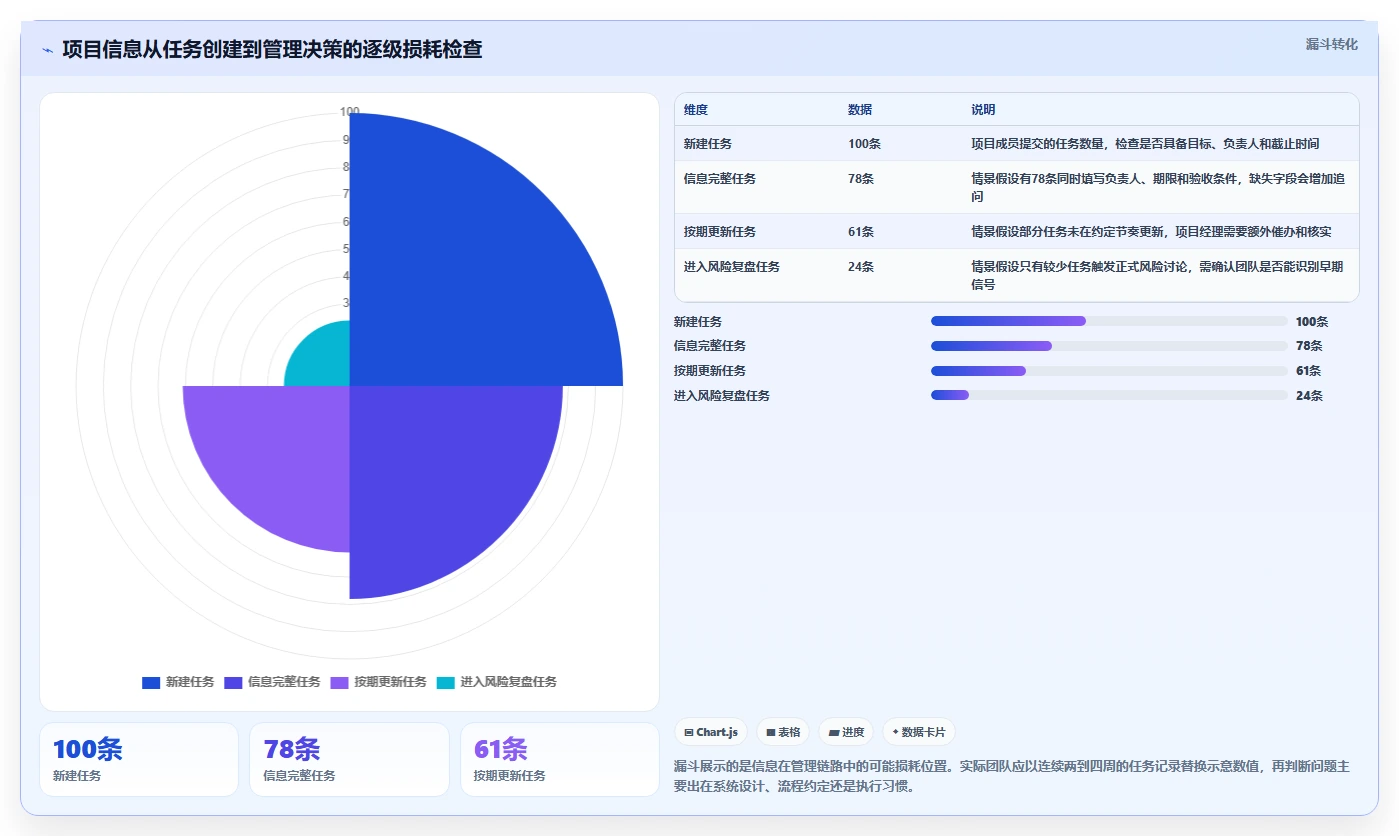Open the 100条 新建任务 stat card
Screen dimensions: 1399x836
coord(139,760)
